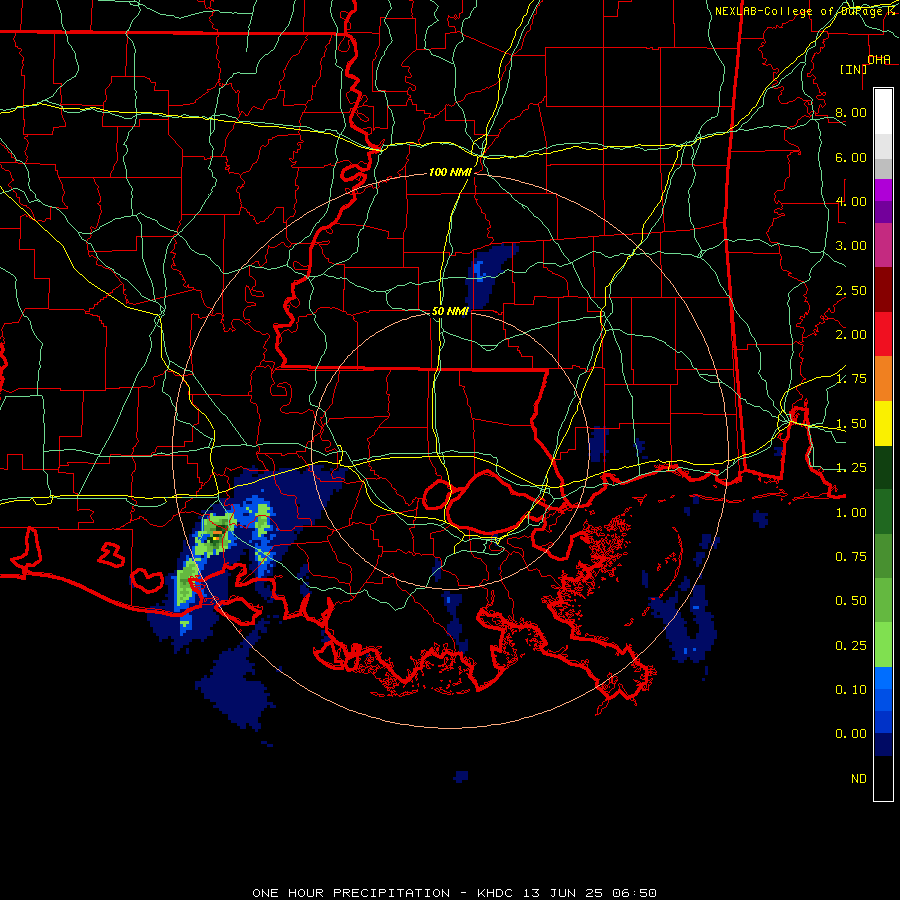Click the 0.00 legend value

[851, 734]
